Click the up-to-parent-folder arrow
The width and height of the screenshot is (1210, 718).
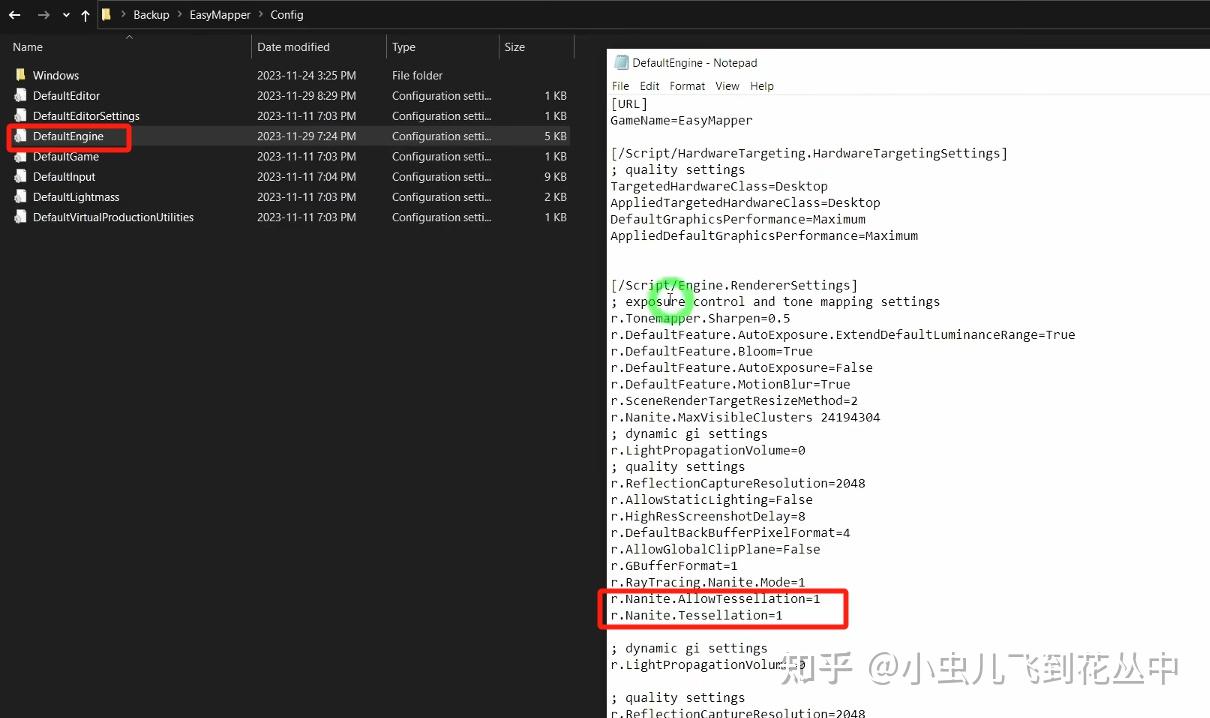click(x=85, y=14)
